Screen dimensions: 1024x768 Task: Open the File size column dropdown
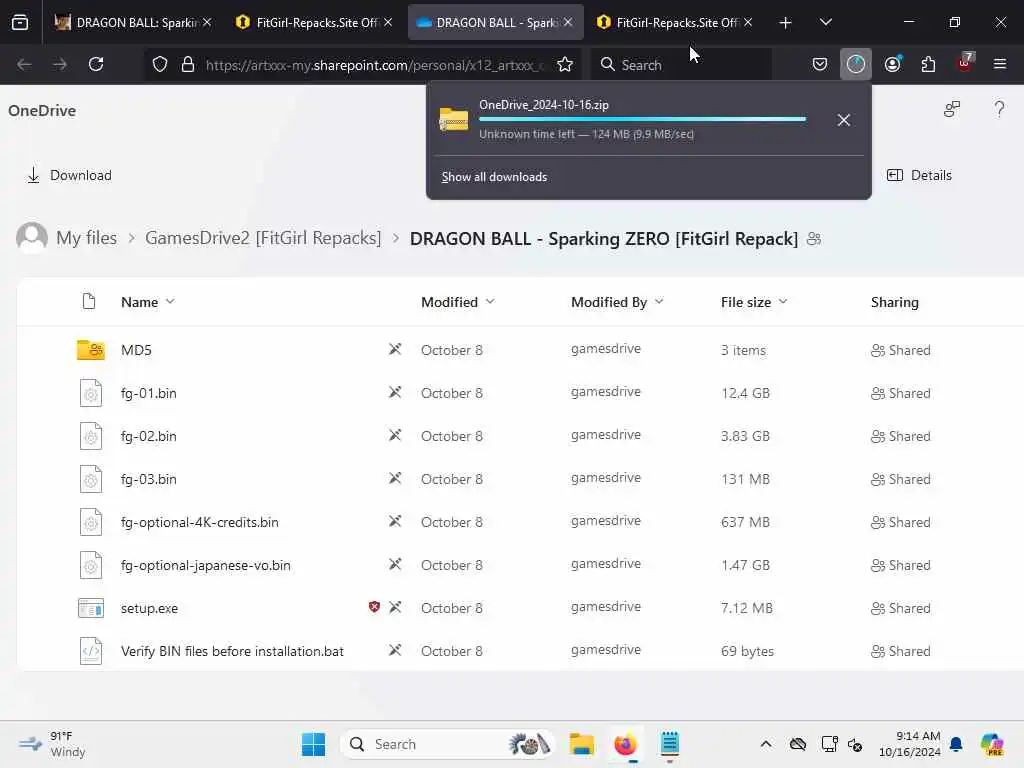(x=783, y=302)
